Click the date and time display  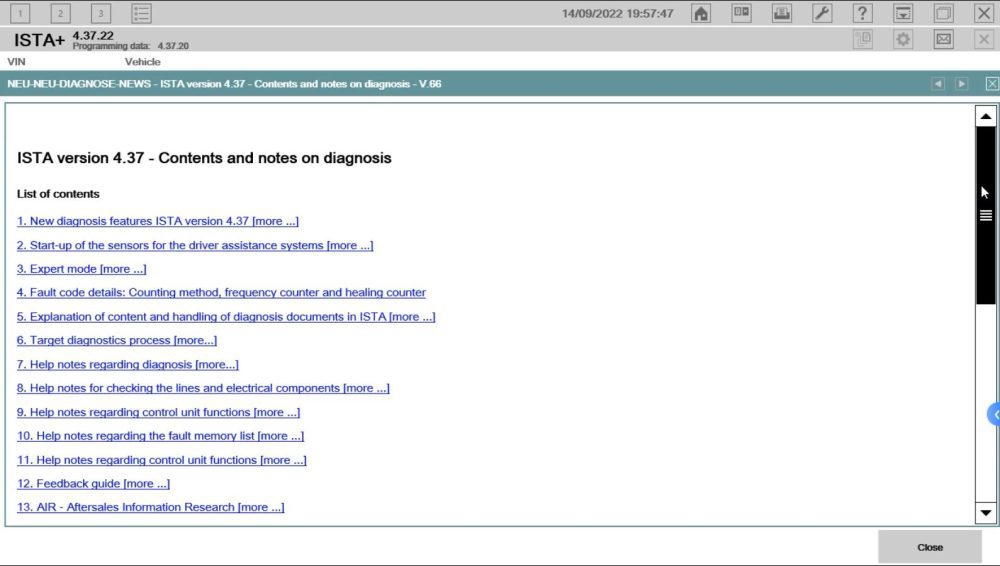point(617,13)
